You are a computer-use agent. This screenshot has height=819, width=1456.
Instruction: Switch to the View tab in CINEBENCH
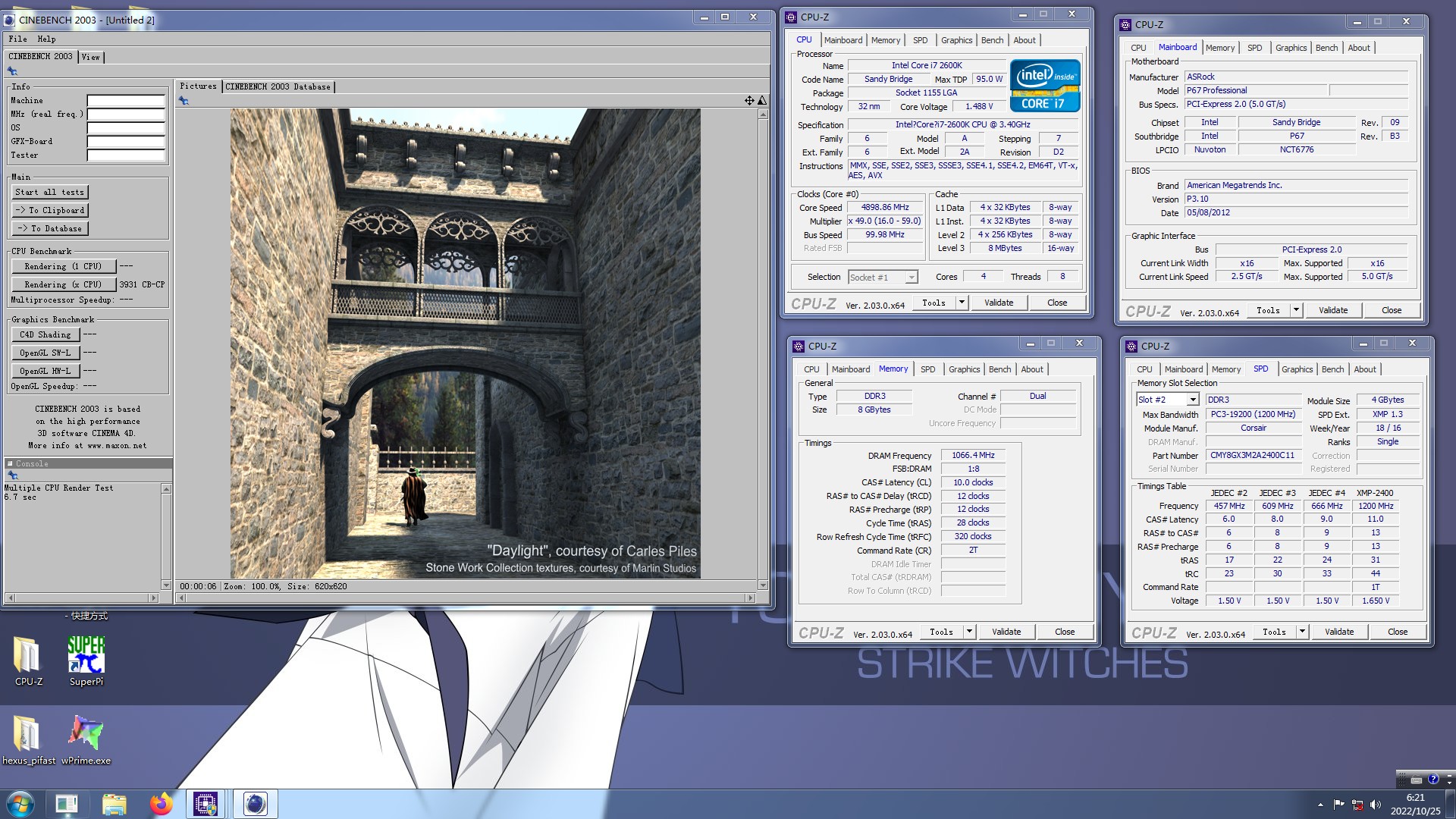point(90,57)
